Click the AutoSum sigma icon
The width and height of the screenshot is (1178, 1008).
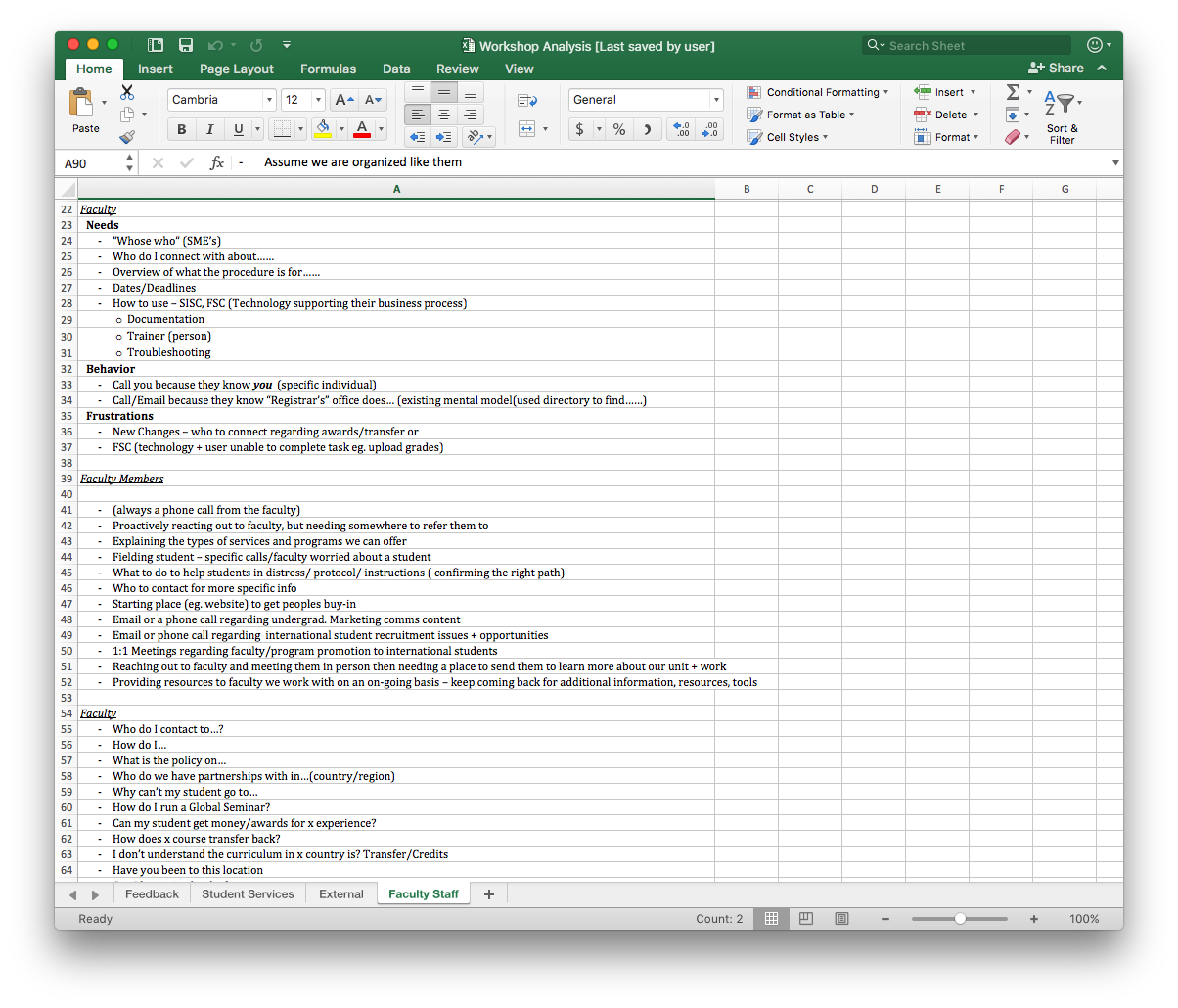1013,92
